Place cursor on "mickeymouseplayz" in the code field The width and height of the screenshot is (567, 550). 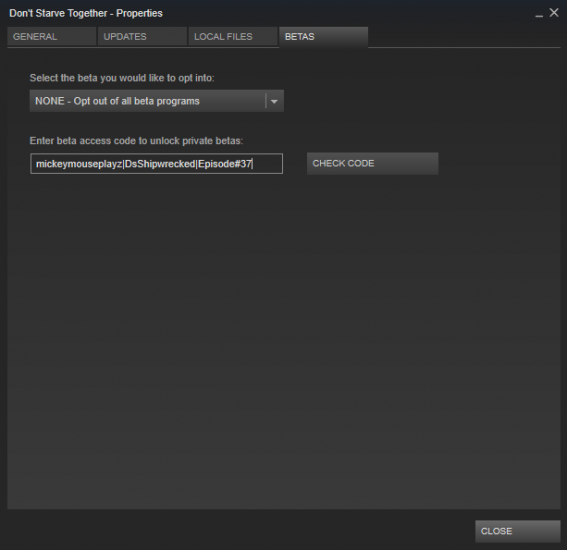(x=79, y=164)
